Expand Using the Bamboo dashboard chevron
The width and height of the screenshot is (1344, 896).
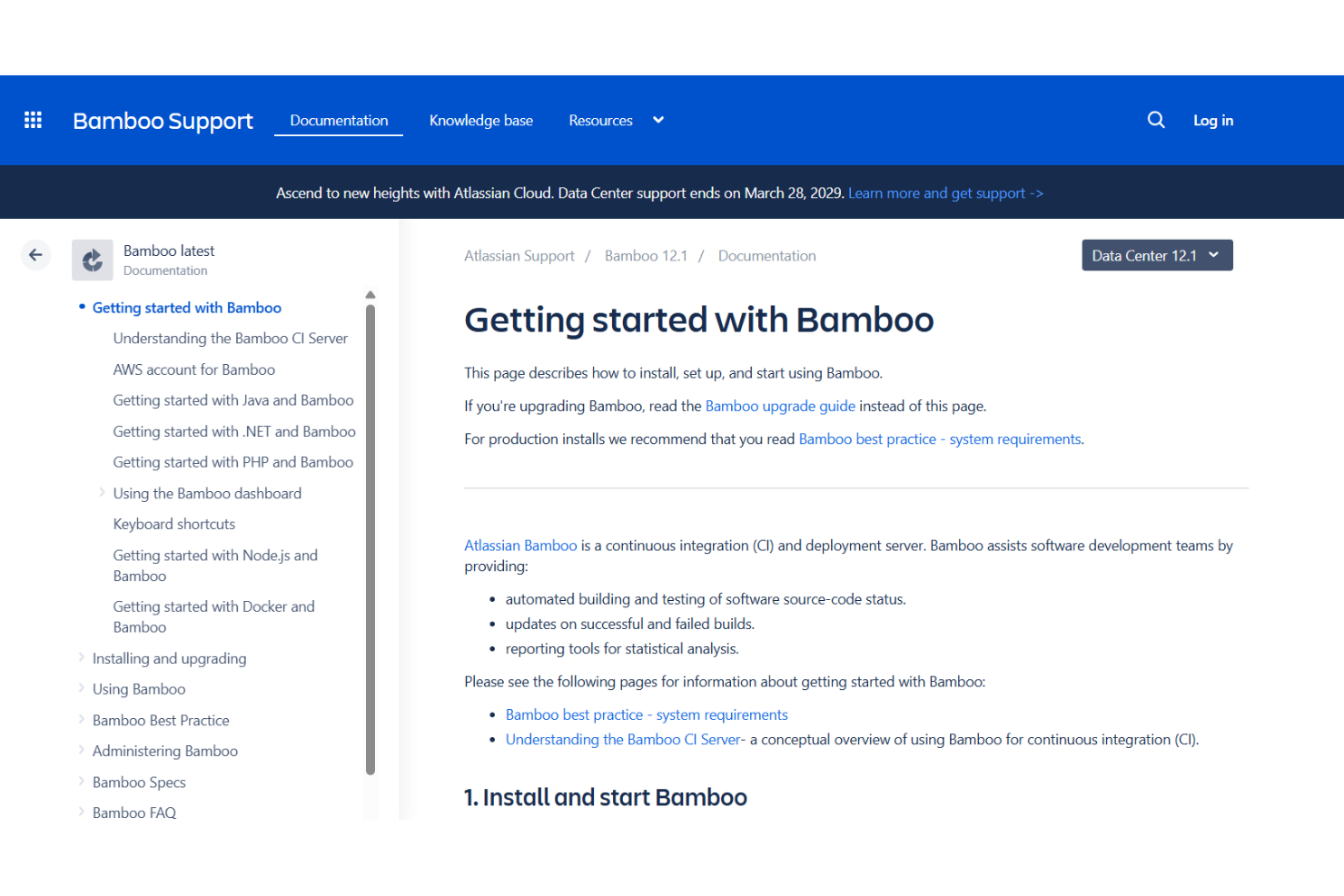tap(102, 493)
